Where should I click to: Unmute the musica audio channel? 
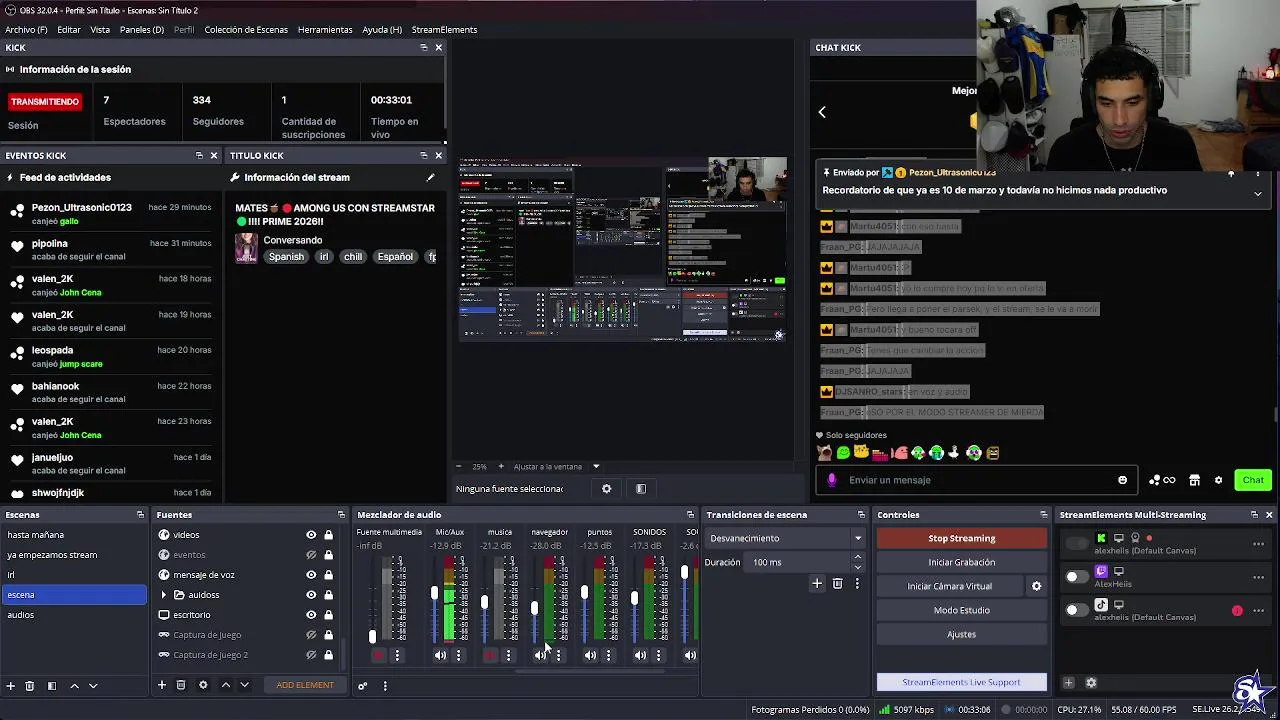[490, 656]
